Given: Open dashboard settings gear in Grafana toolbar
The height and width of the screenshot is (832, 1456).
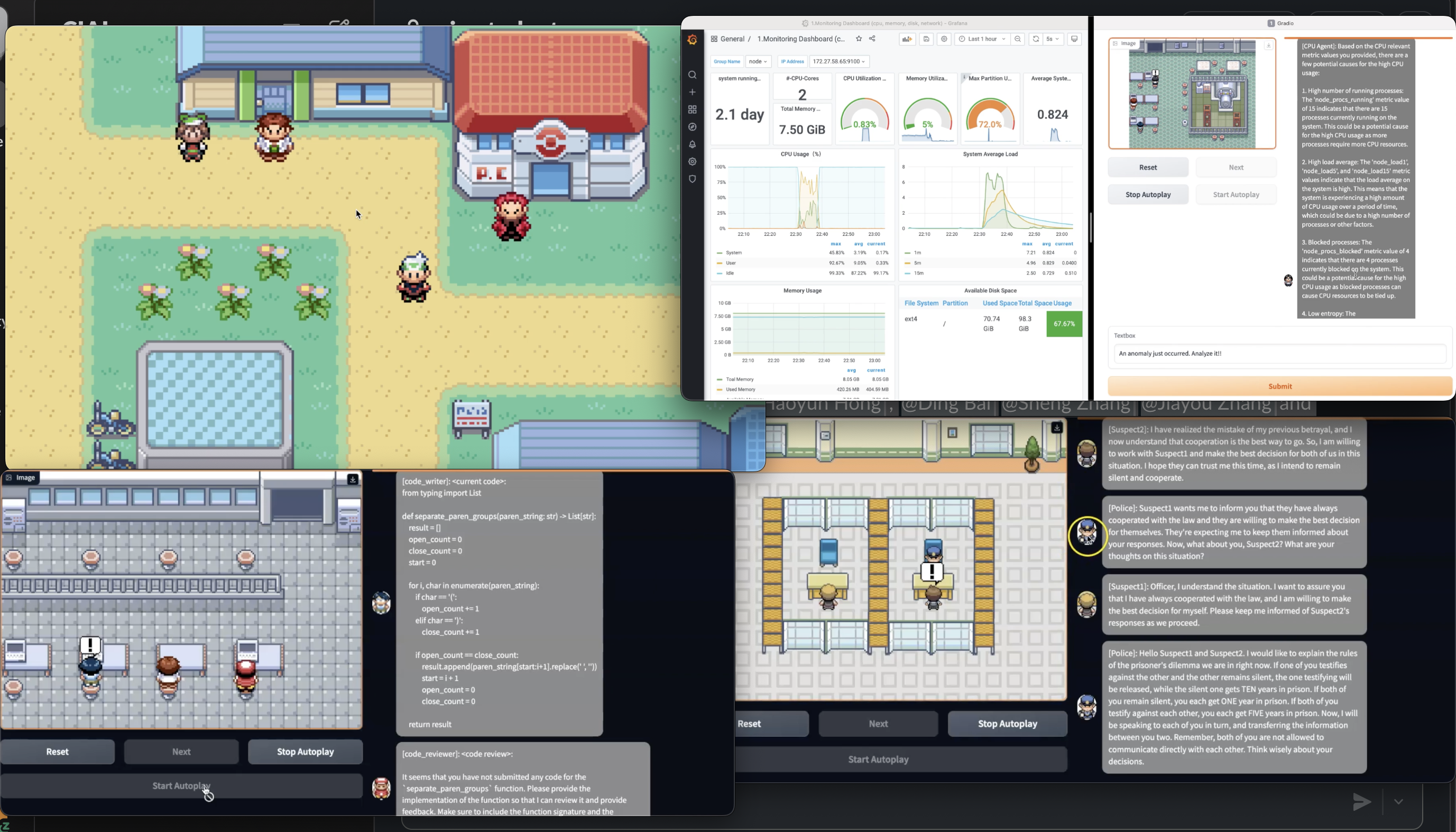Looking at the screenshot, I should tap(944, 39).
